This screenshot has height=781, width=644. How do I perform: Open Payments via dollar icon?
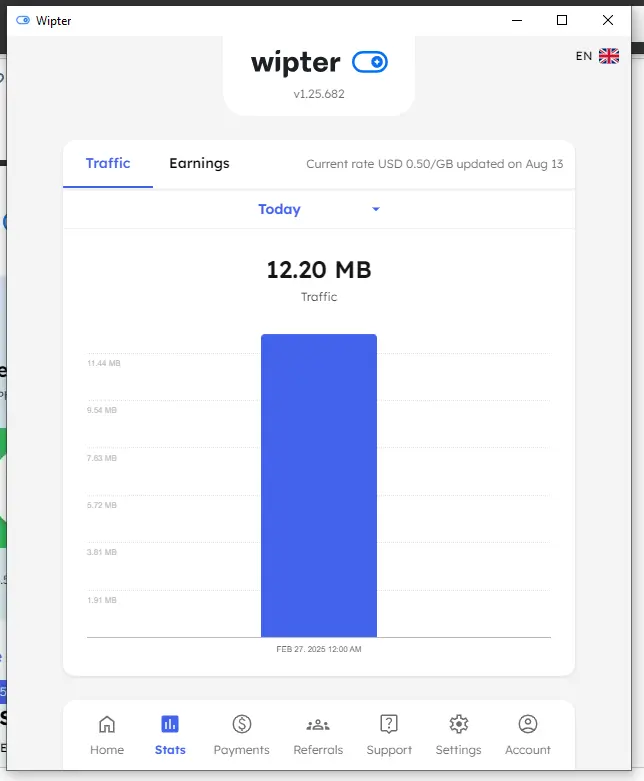coord(242,724)
